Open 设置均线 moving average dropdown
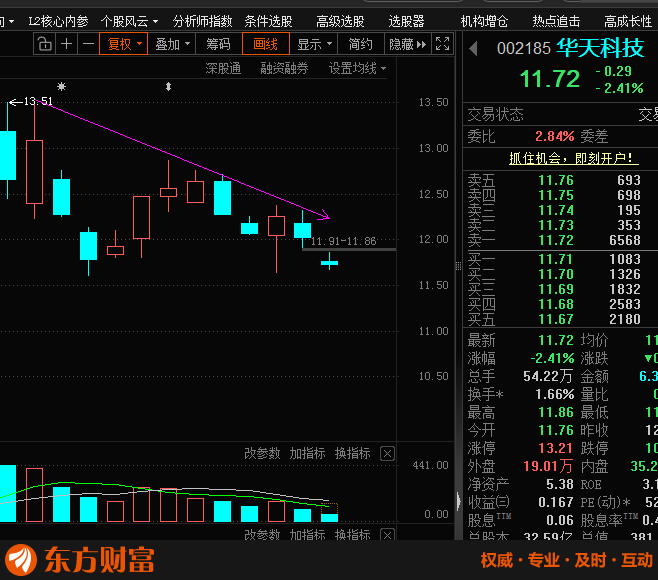The height and width of the screenshot is (580, 658). click(357, 68)
